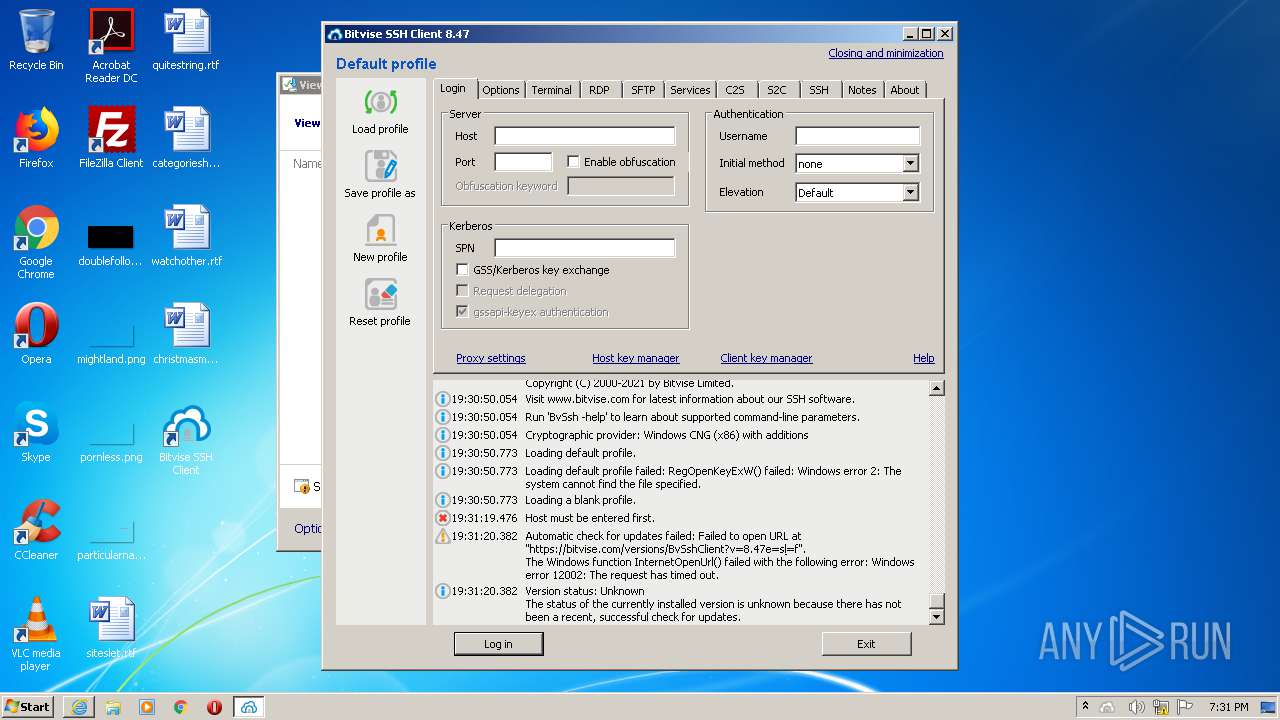Switch to the RDP tab
The height and width of the screenshot is (720, 1280).
point(599,90)
